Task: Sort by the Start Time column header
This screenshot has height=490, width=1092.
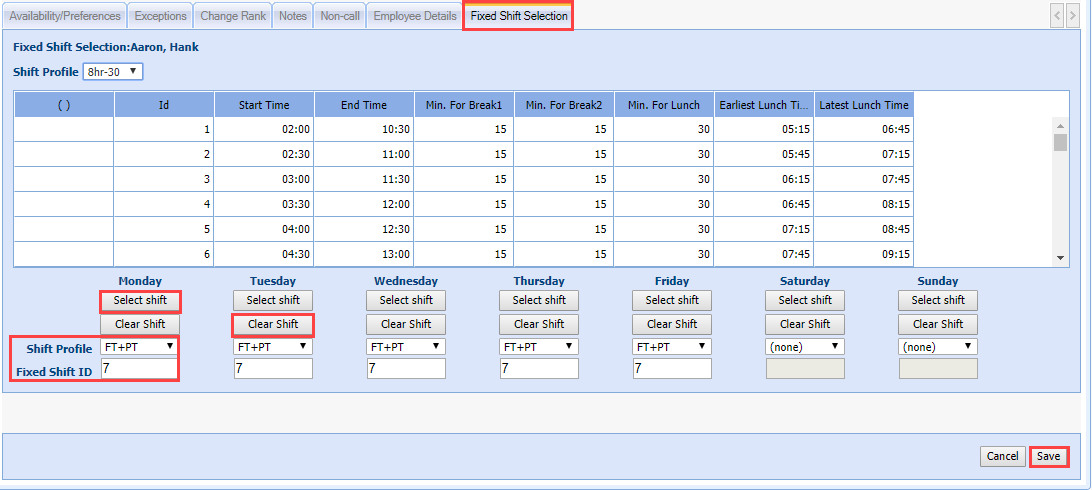Action: [x=264, y=105]
